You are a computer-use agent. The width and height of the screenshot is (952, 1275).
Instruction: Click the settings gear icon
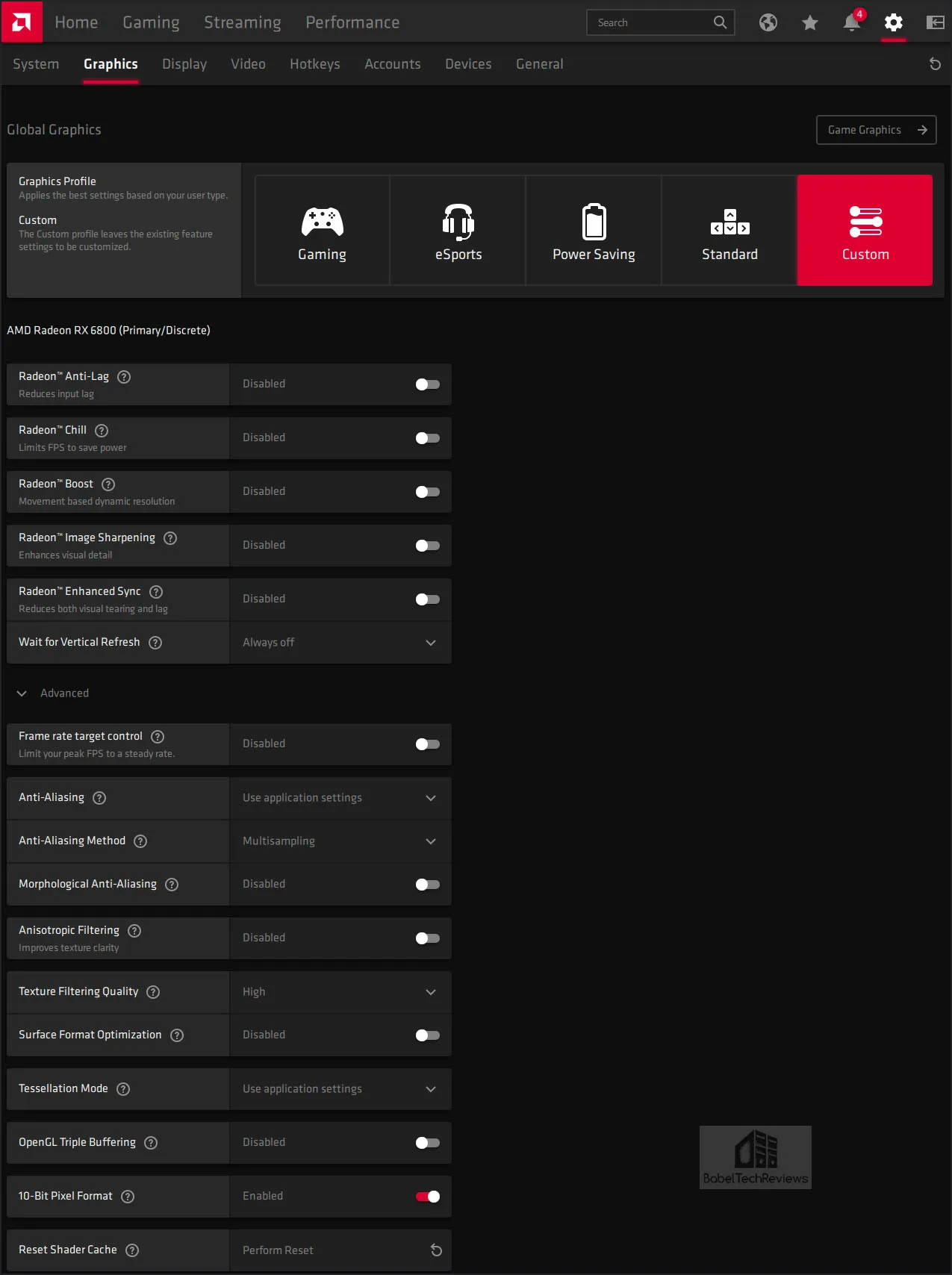click(x=893, y=22)
